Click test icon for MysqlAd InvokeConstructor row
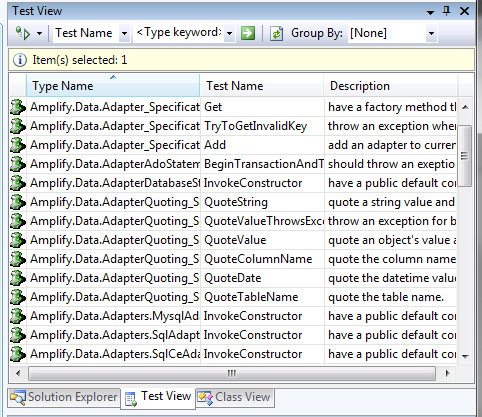This screenshot has height=417, width=482. pos(18,316)
